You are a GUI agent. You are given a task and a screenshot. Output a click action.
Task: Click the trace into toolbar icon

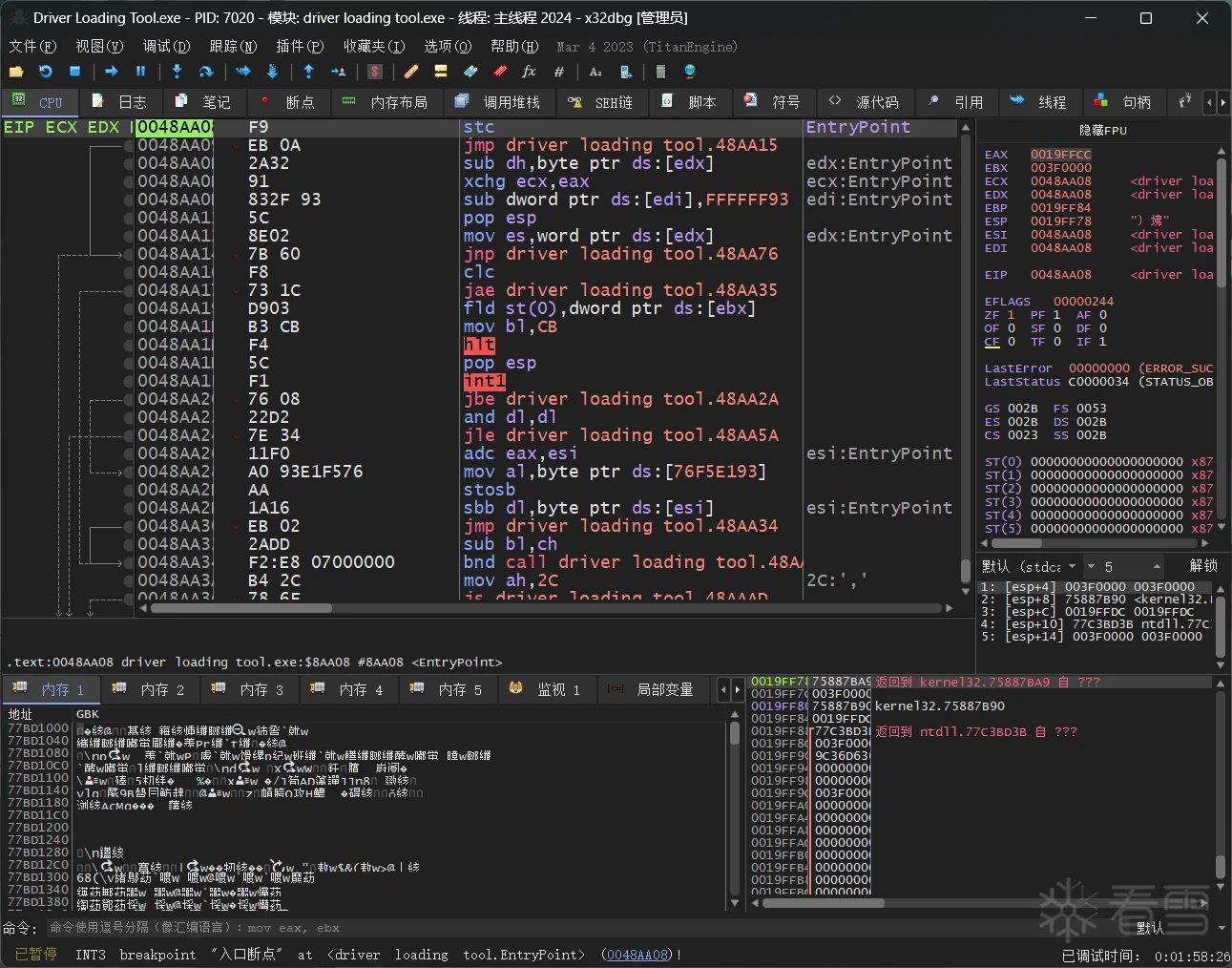(243, 72)
